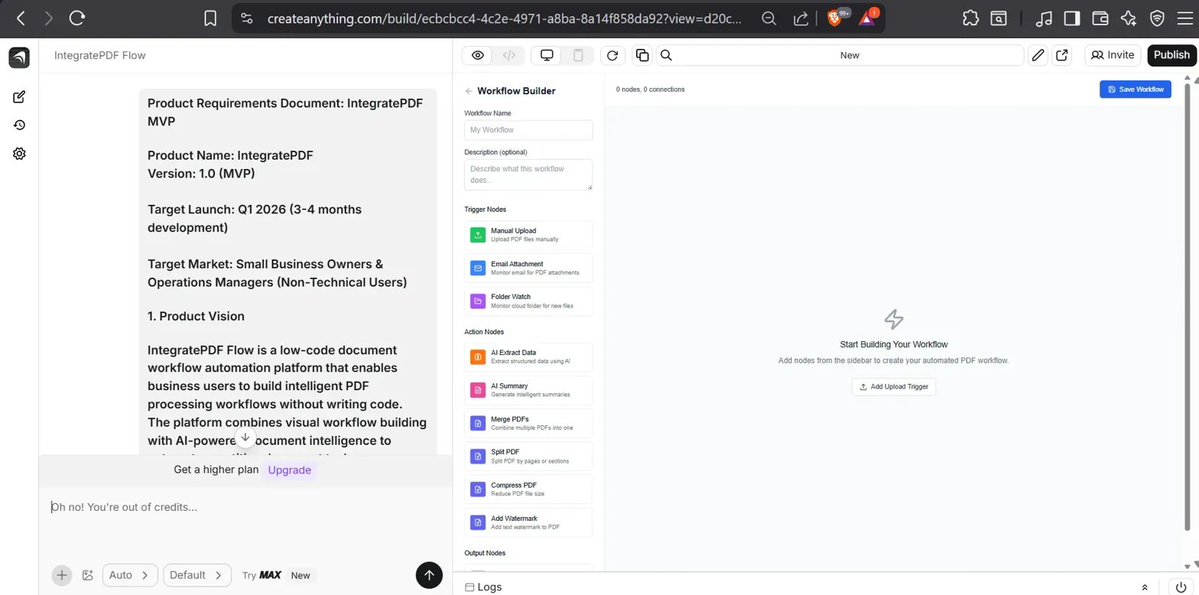Open the Auto model dropdown

tap(129, 575)
